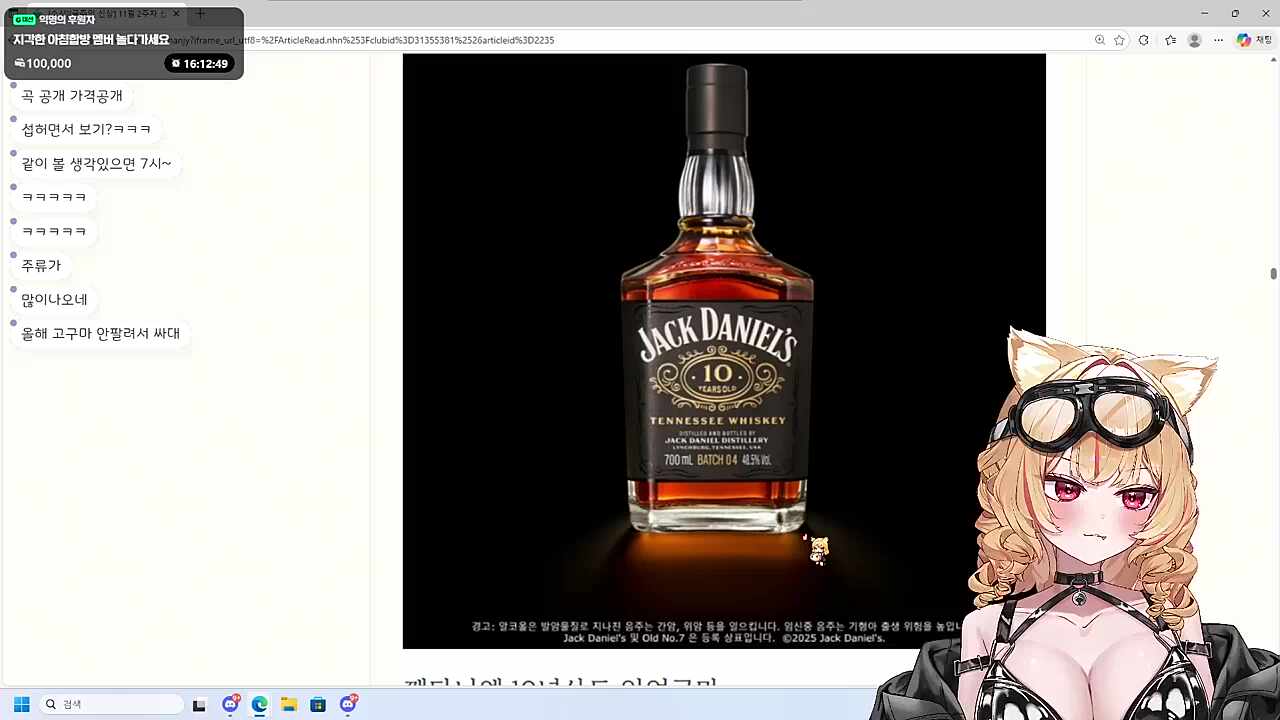
Task: Click the taskbar search box
Action: tap(112, 705)
